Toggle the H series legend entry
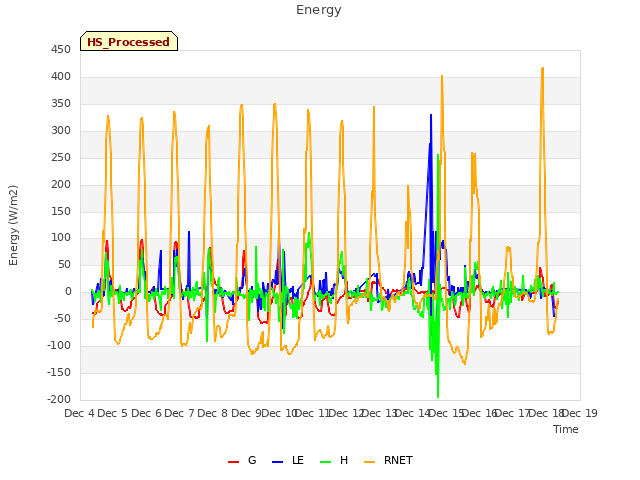The height and width of the screenshot is (480, 640). pyautogui.click(x=334, y=460)
